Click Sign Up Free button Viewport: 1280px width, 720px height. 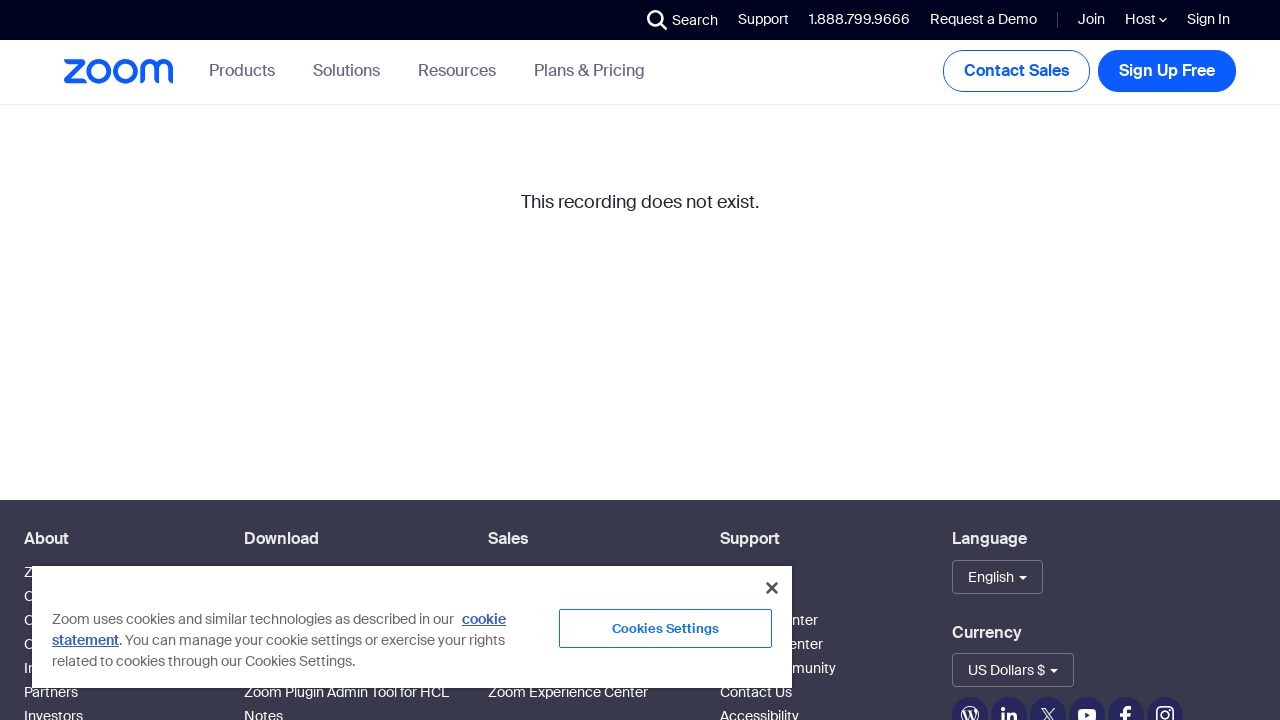[x=1166, y=71]
